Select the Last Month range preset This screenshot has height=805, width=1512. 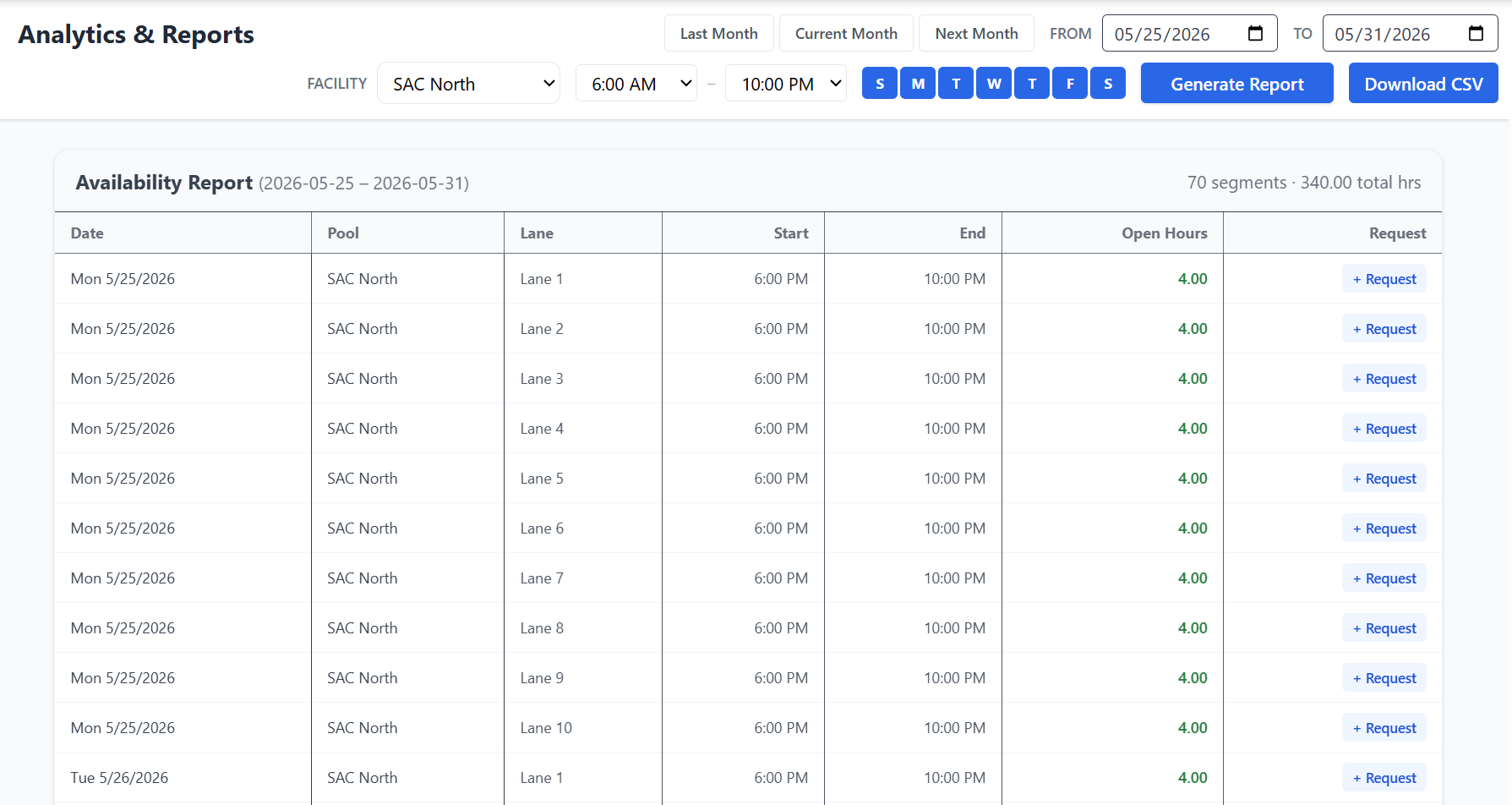718,34
